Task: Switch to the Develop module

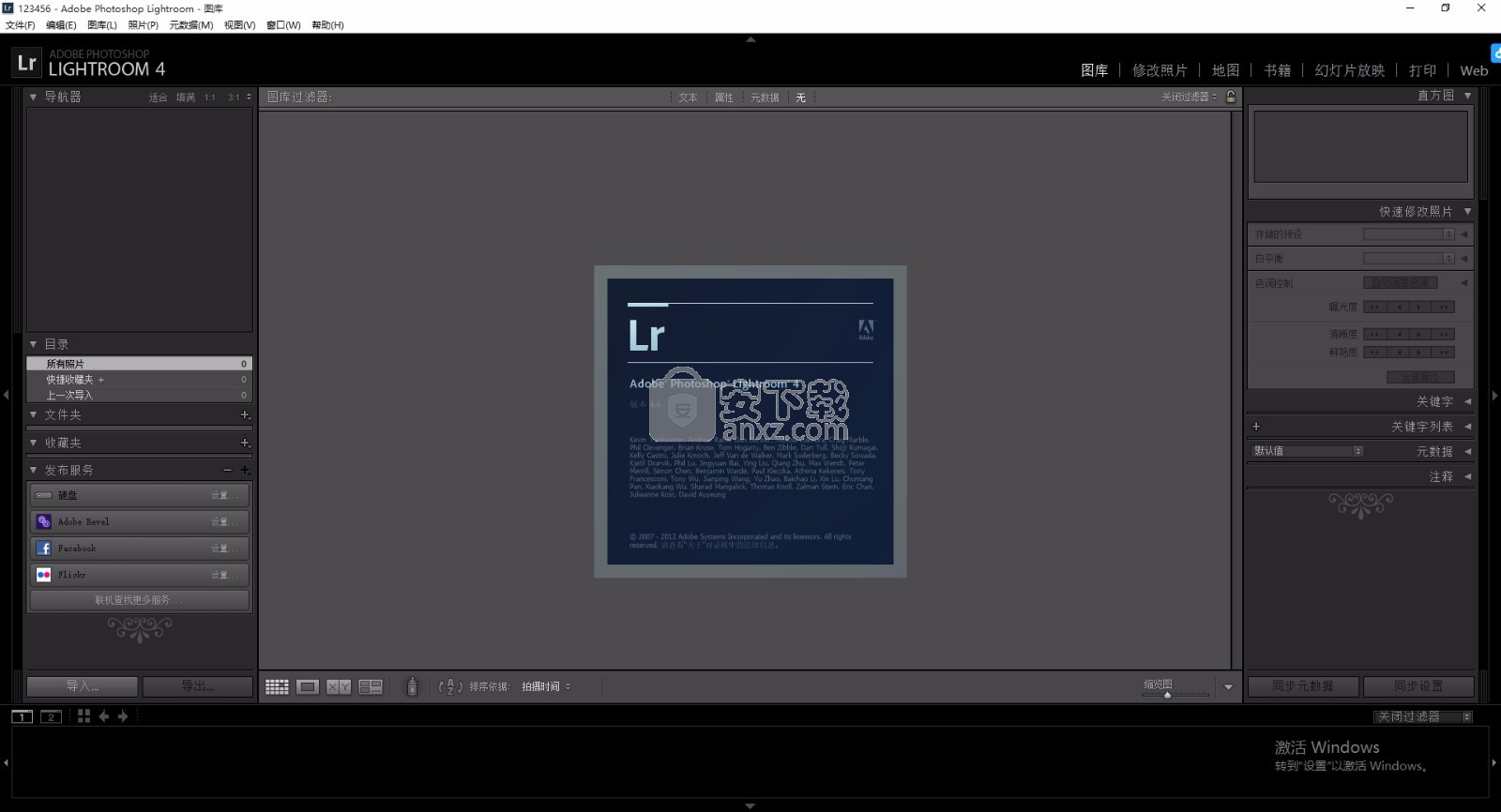Action: pyautogui.click(x=1160, y=70)
